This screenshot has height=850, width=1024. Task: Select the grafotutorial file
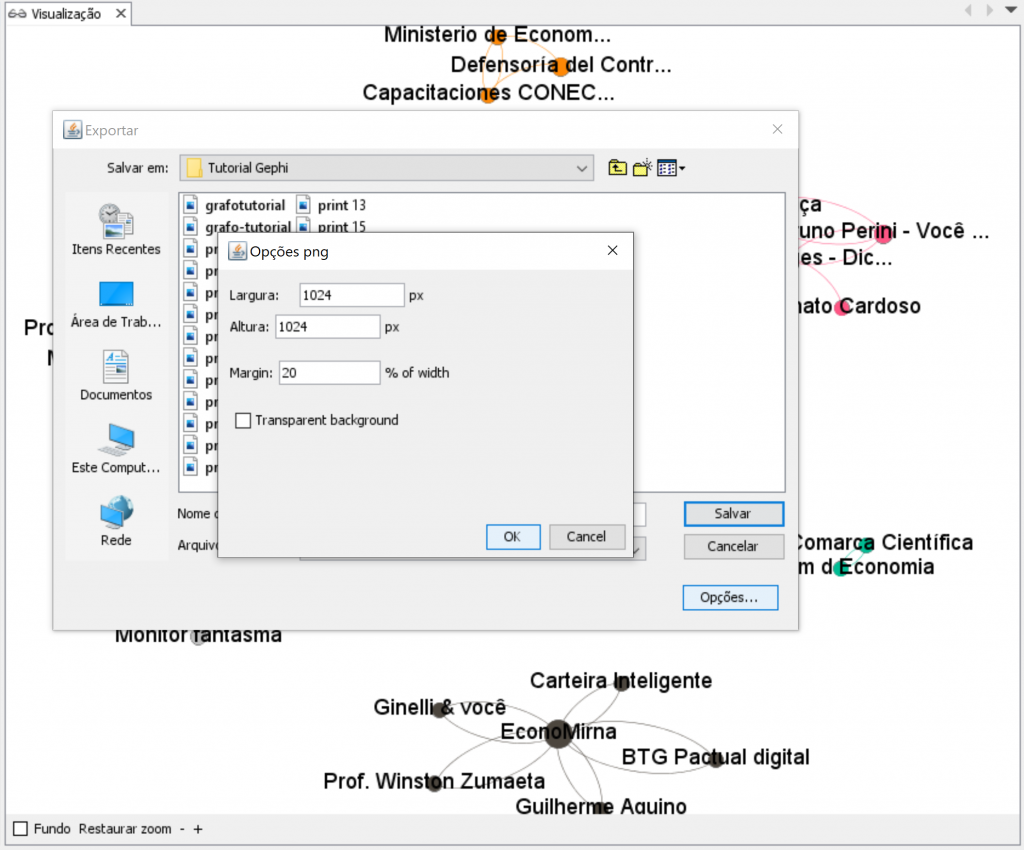pos(236,205)
